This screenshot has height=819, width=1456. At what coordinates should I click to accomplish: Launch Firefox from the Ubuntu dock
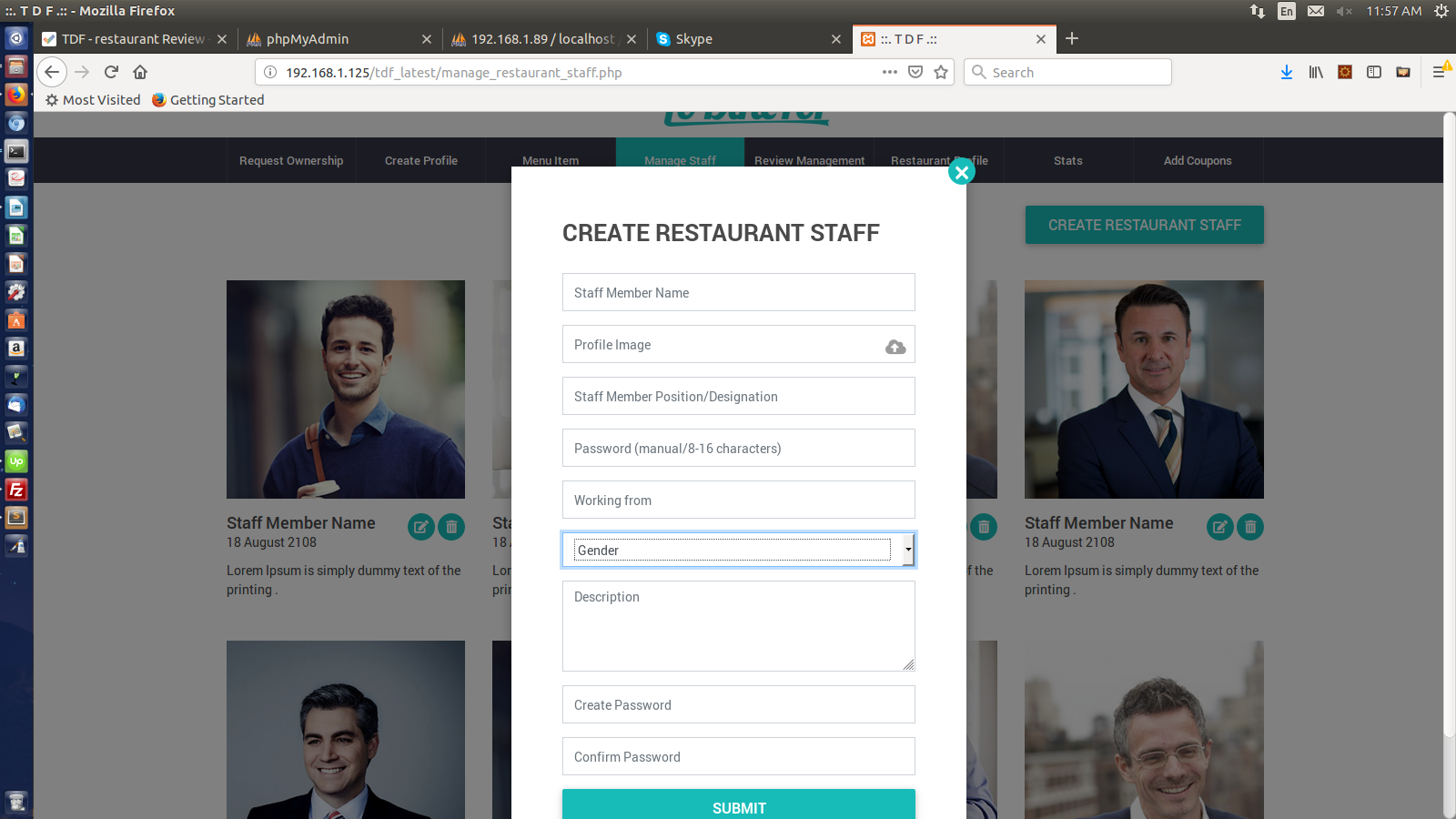coord(16,95)
